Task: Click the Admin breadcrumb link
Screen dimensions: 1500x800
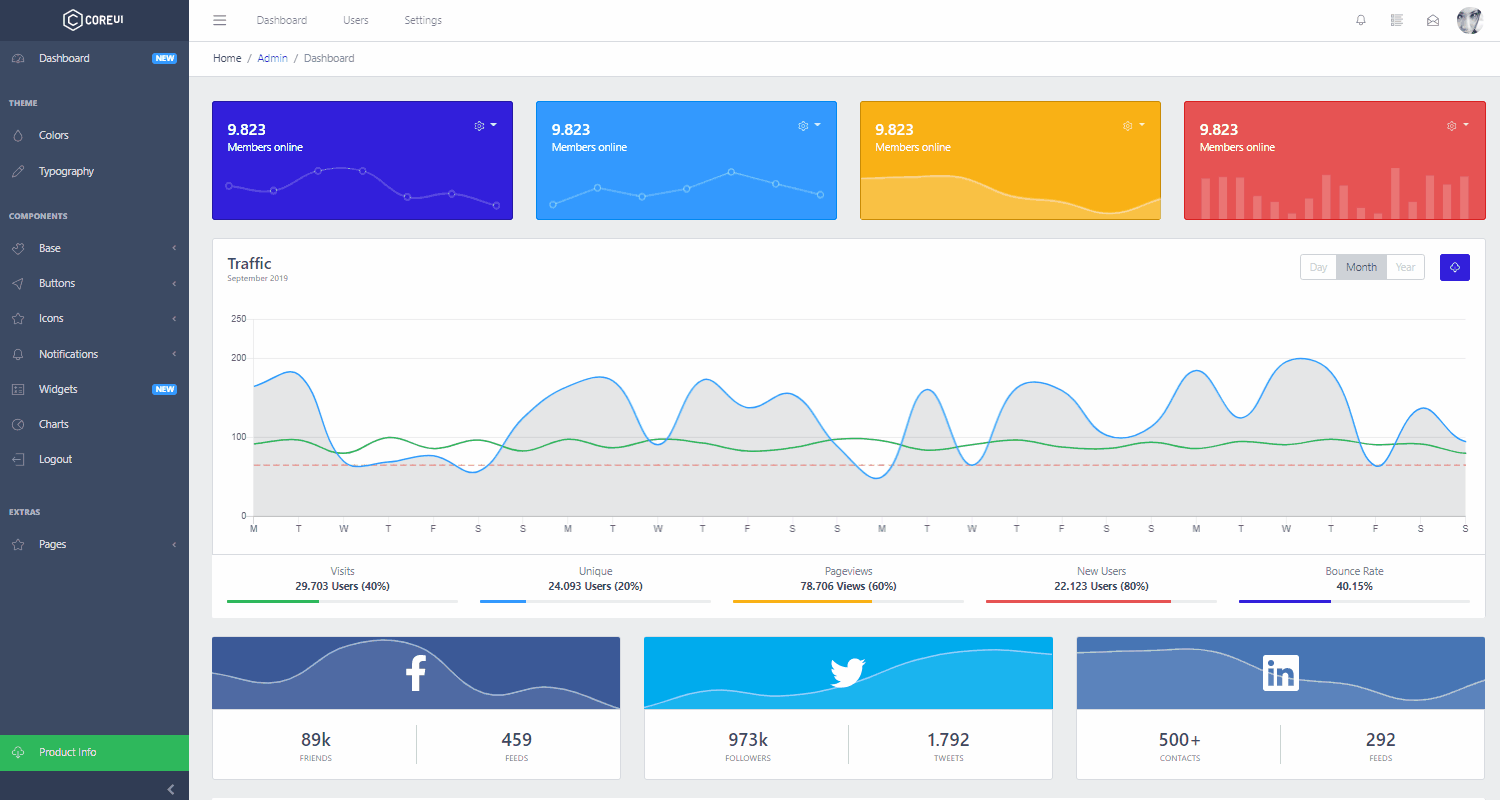Action: (272, 58)
